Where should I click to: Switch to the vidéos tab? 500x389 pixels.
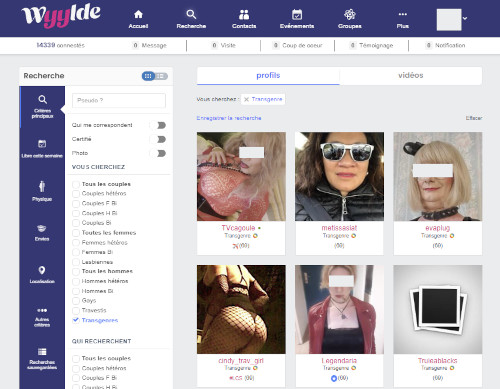pos(411,76)
